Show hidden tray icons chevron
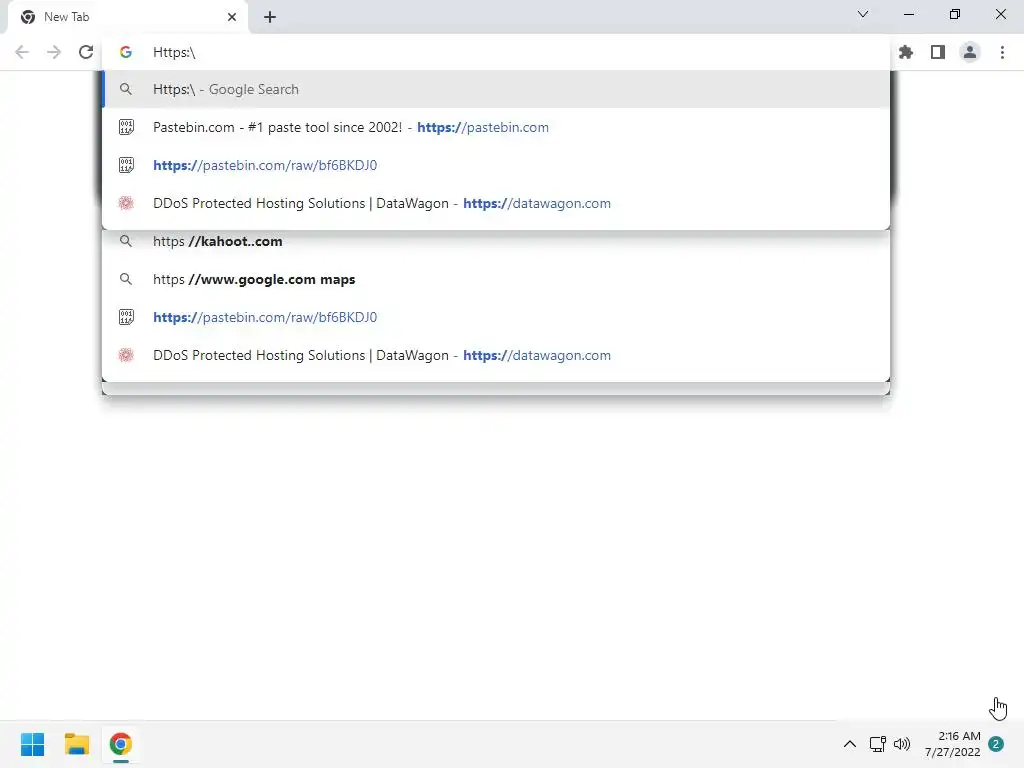 point(850,744)
